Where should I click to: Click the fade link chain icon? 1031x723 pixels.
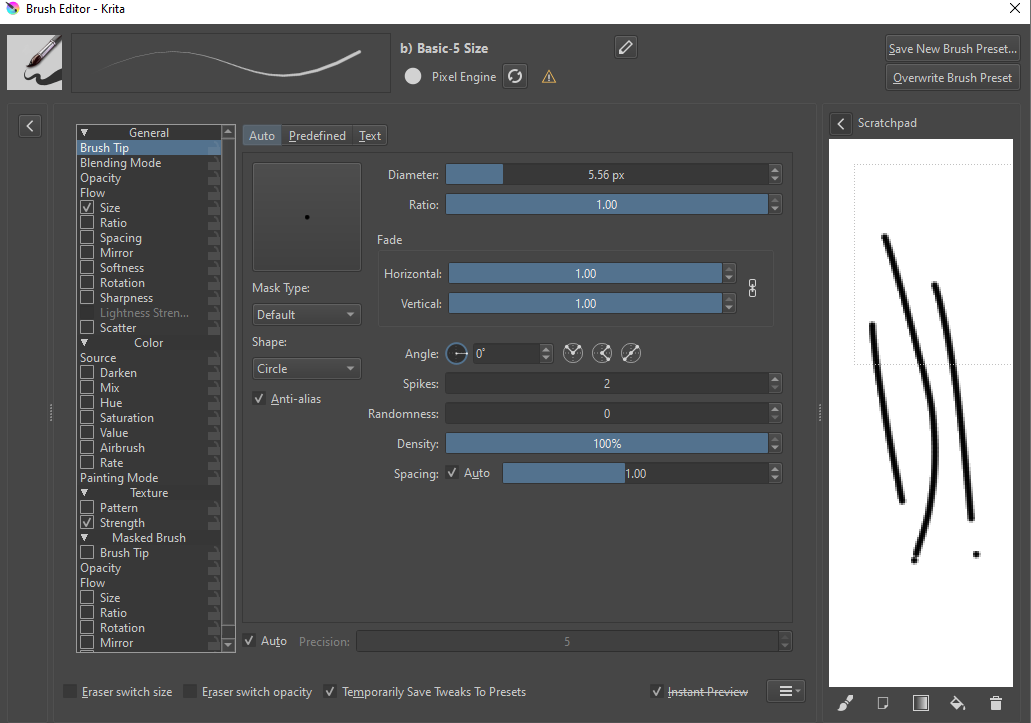753,288
